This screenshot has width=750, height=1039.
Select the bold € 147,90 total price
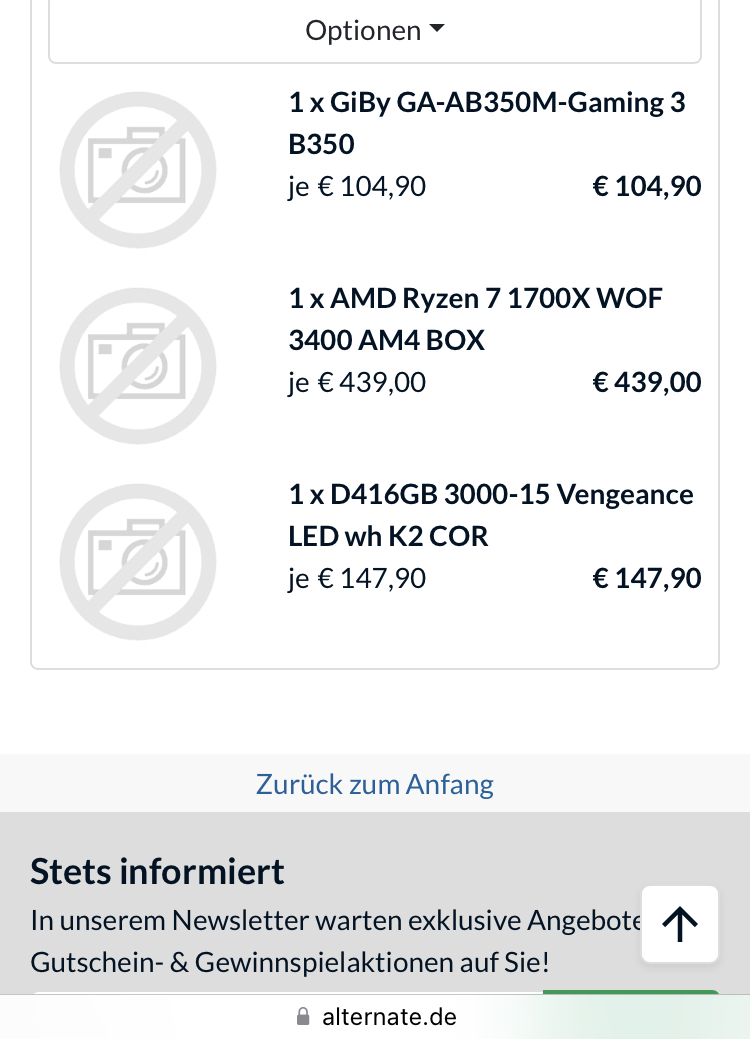(x=647, y=578)
